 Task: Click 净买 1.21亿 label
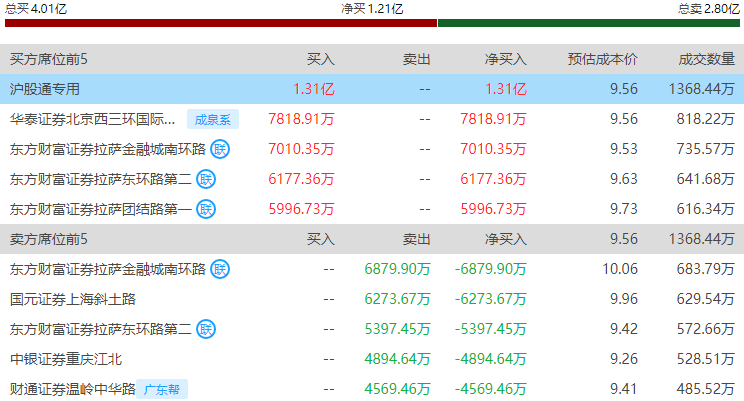click(372, 9)
